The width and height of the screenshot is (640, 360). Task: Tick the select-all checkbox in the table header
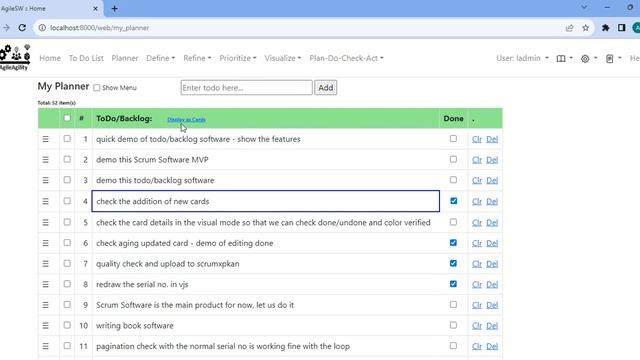[x=67, y=118]
